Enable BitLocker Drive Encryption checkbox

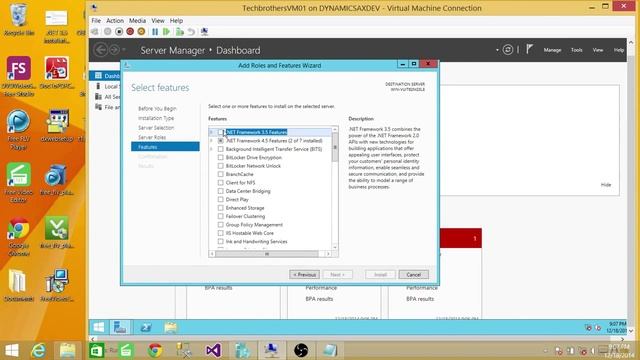click(220, 158)
